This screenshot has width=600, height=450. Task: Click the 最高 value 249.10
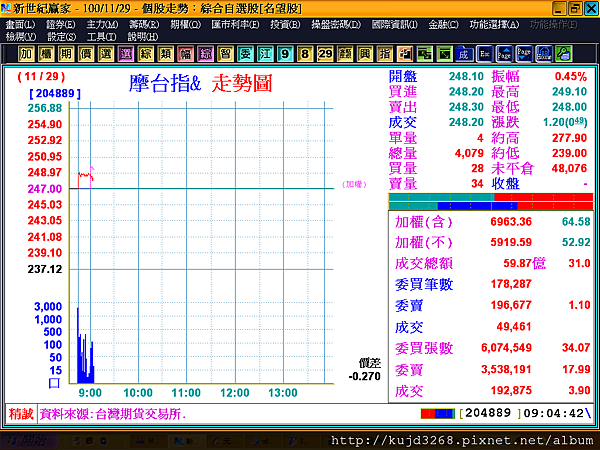tap(569, 91)
